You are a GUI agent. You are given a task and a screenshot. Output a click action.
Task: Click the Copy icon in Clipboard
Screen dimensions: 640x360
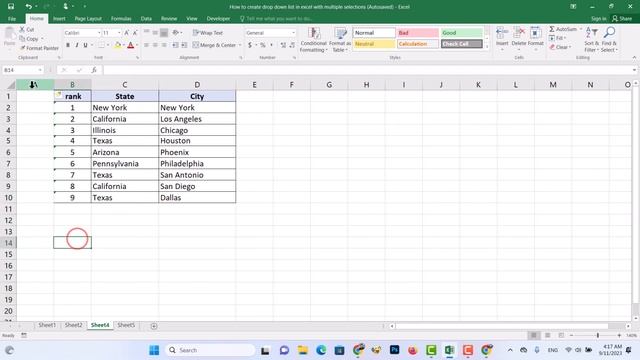[x=22, y=39]
